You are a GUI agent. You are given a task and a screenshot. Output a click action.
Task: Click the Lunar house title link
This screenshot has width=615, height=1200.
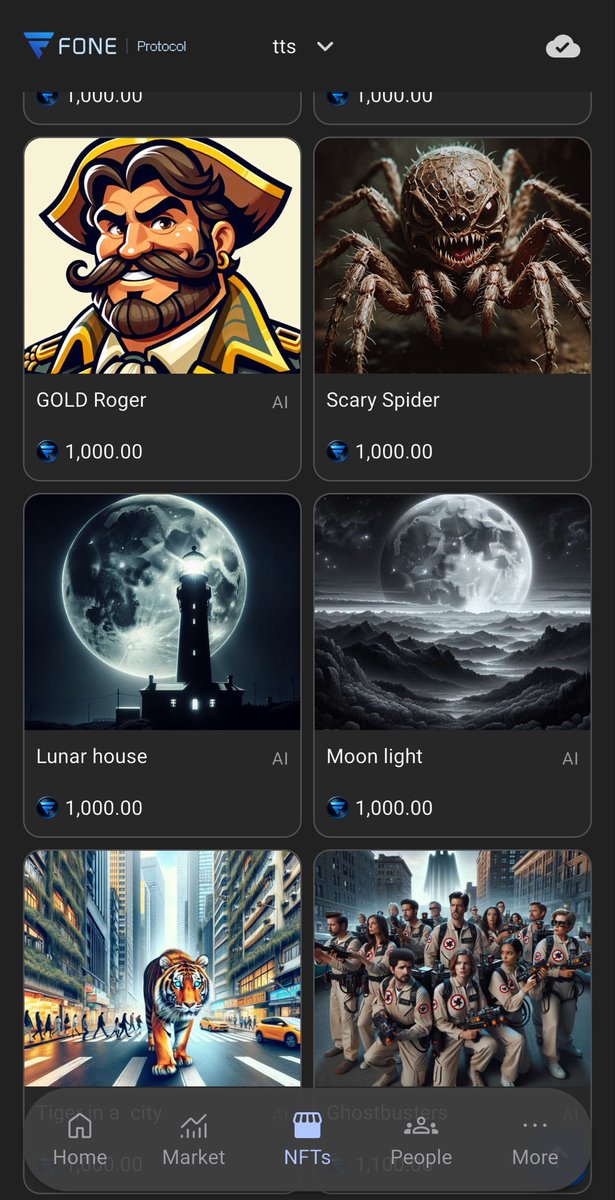click(x=92, y=757)
